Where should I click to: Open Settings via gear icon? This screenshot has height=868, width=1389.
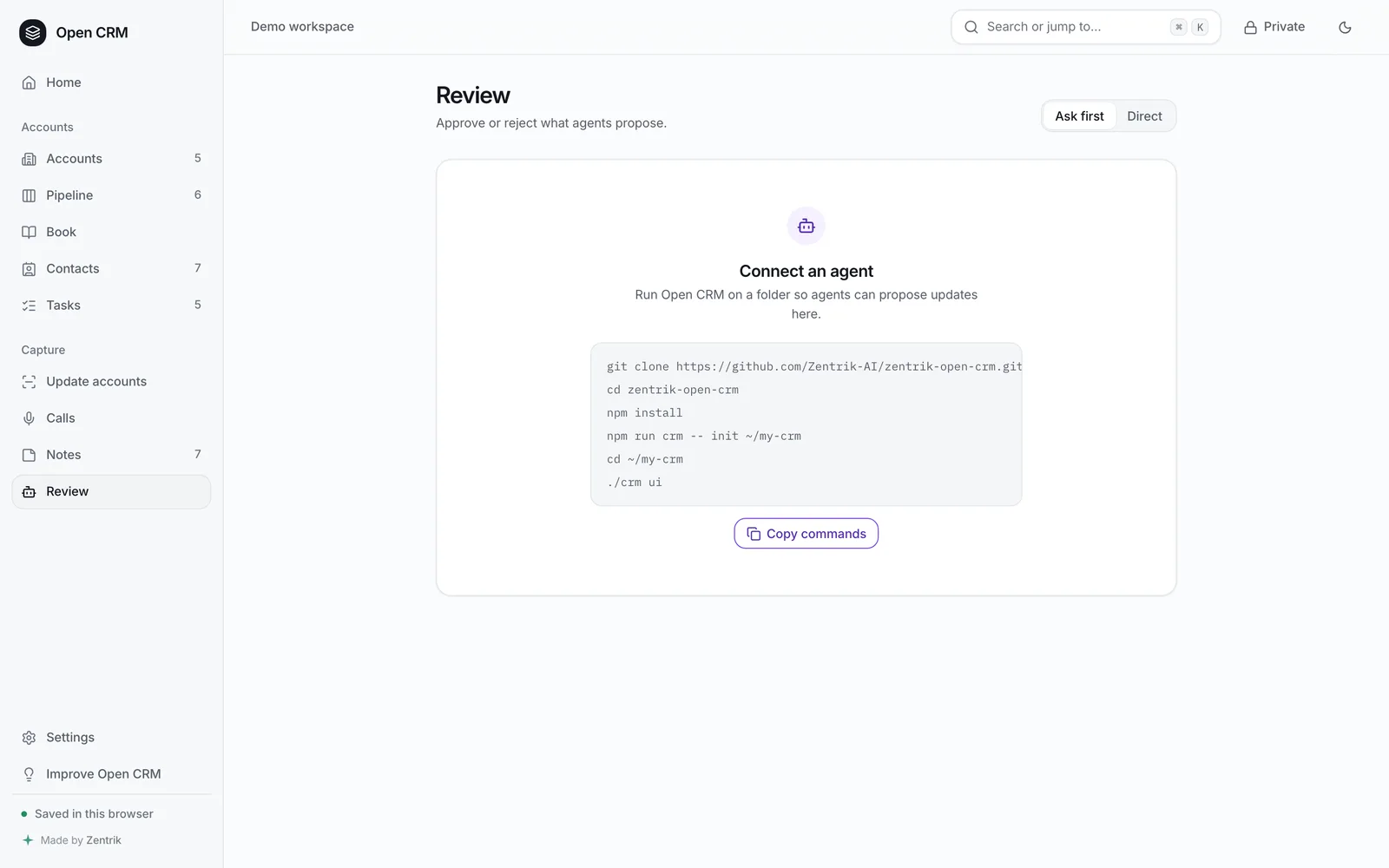pyautogui.click(x=29, y=738)
